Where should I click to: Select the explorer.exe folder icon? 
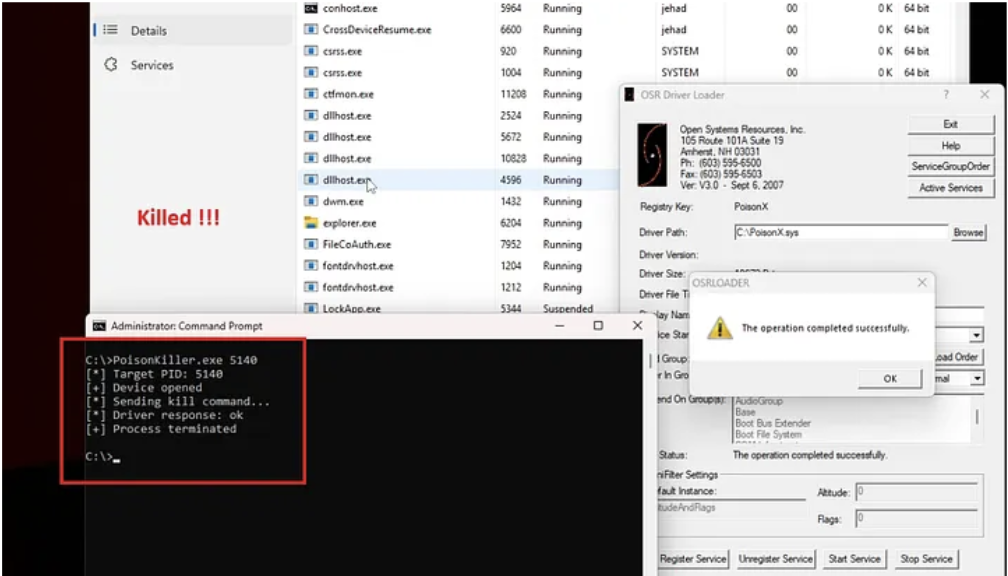point(311,223)
